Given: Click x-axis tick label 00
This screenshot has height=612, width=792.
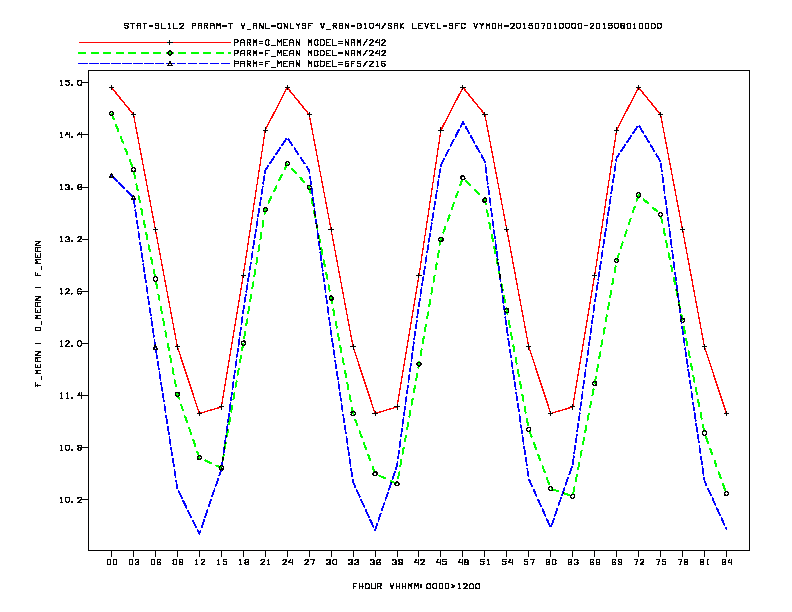Looking at the screenshot, I should (x=112, y=562).
